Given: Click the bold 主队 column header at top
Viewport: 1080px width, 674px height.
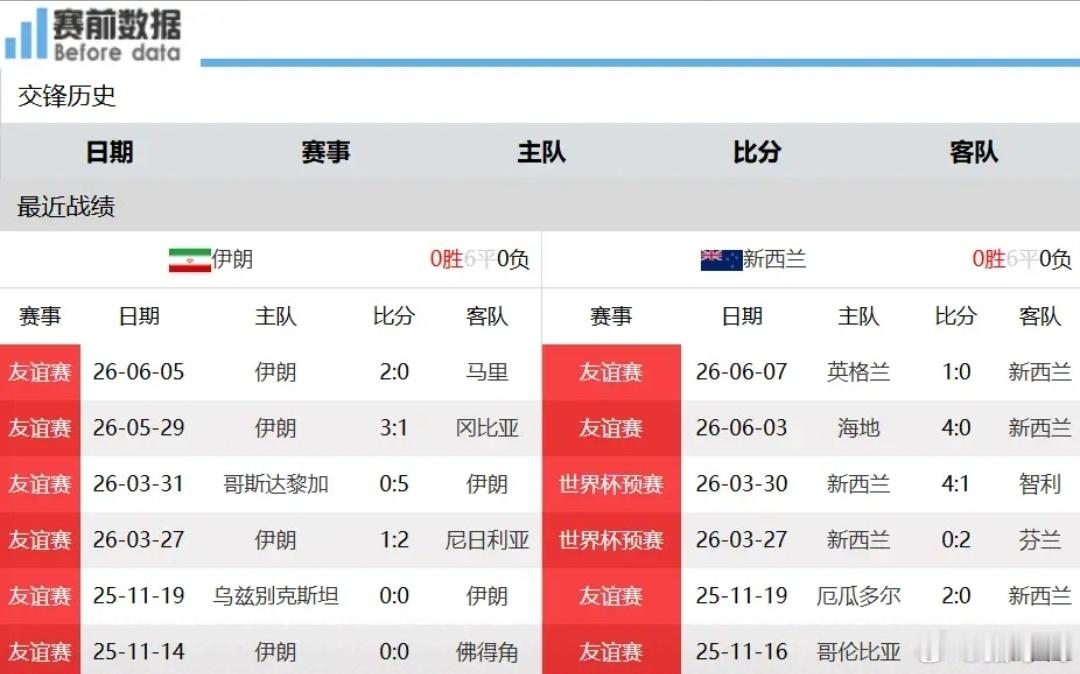Looking at the screenshot, I should coord(541,151).
